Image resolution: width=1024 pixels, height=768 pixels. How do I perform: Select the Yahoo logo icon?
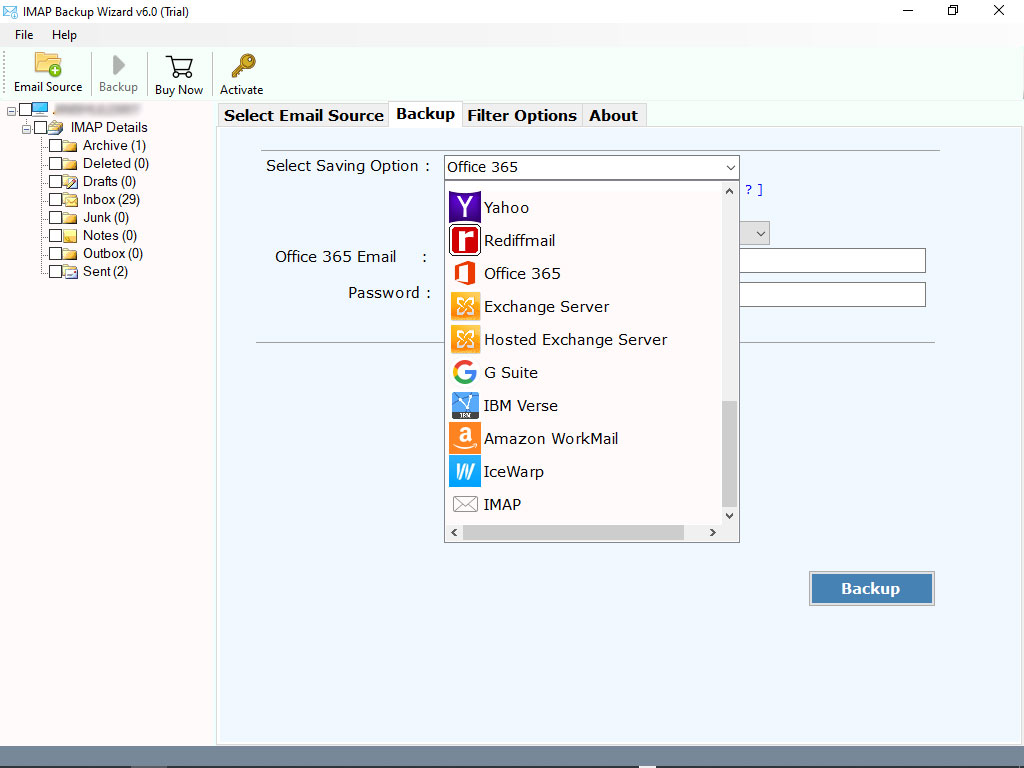click(464, 207)
